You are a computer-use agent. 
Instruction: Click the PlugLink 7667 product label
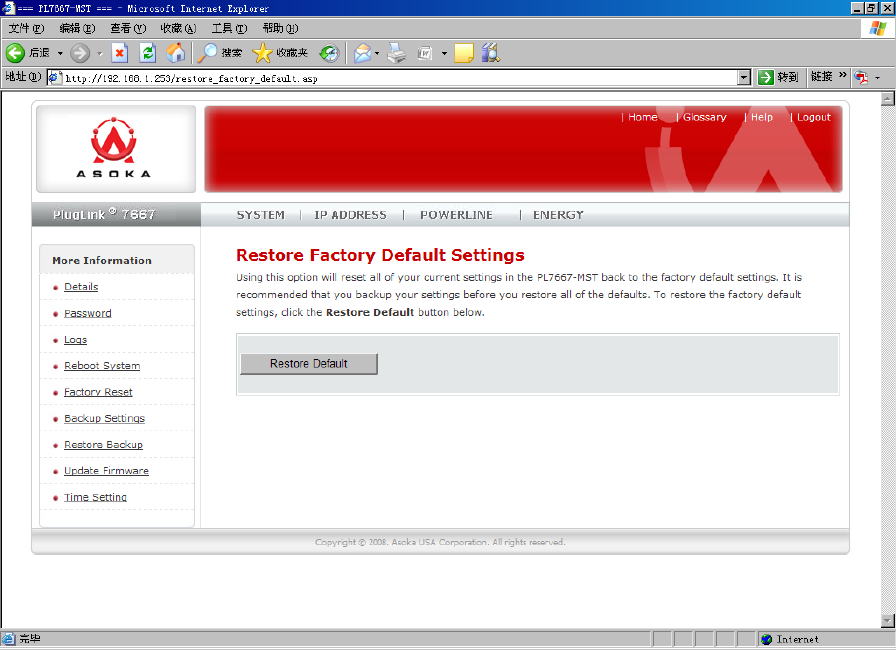pyautogui.click(x=104, y=215)
